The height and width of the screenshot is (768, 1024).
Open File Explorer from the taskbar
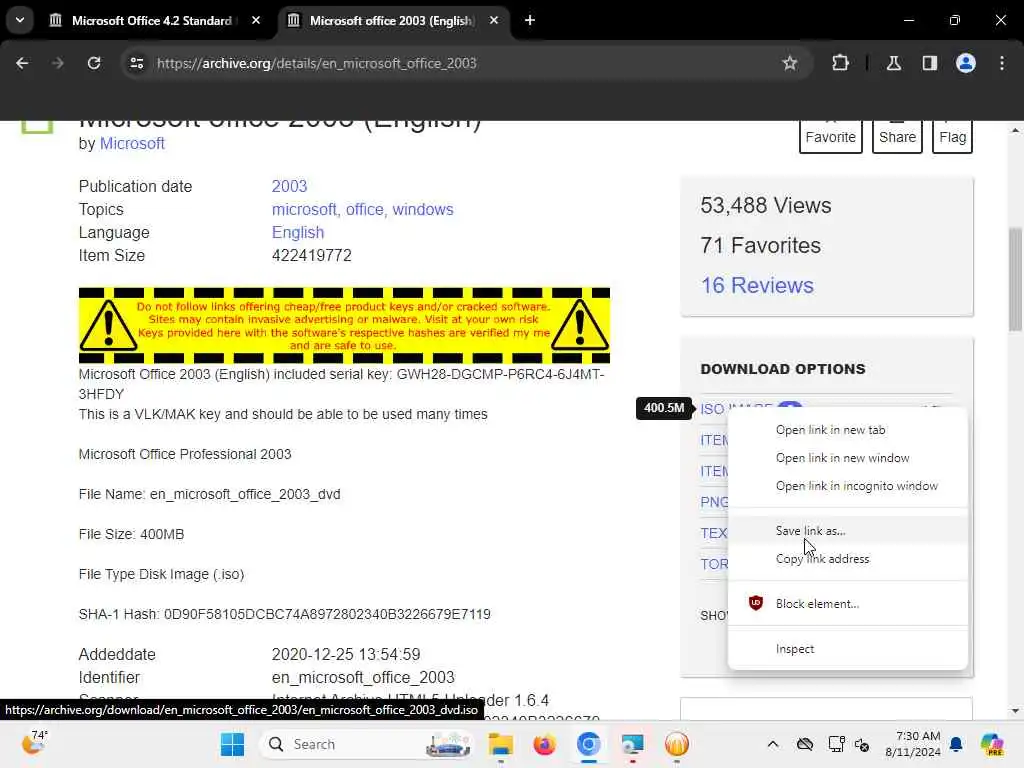pyautogui.click(x=501, y=744)
